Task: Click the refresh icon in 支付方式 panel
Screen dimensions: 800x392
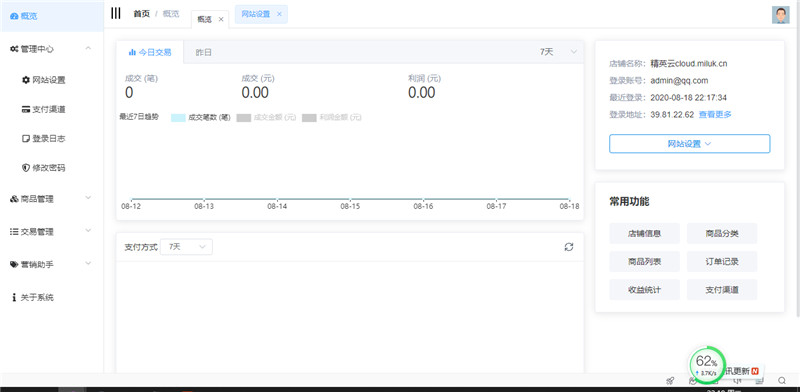Action: tap(569, 247)
